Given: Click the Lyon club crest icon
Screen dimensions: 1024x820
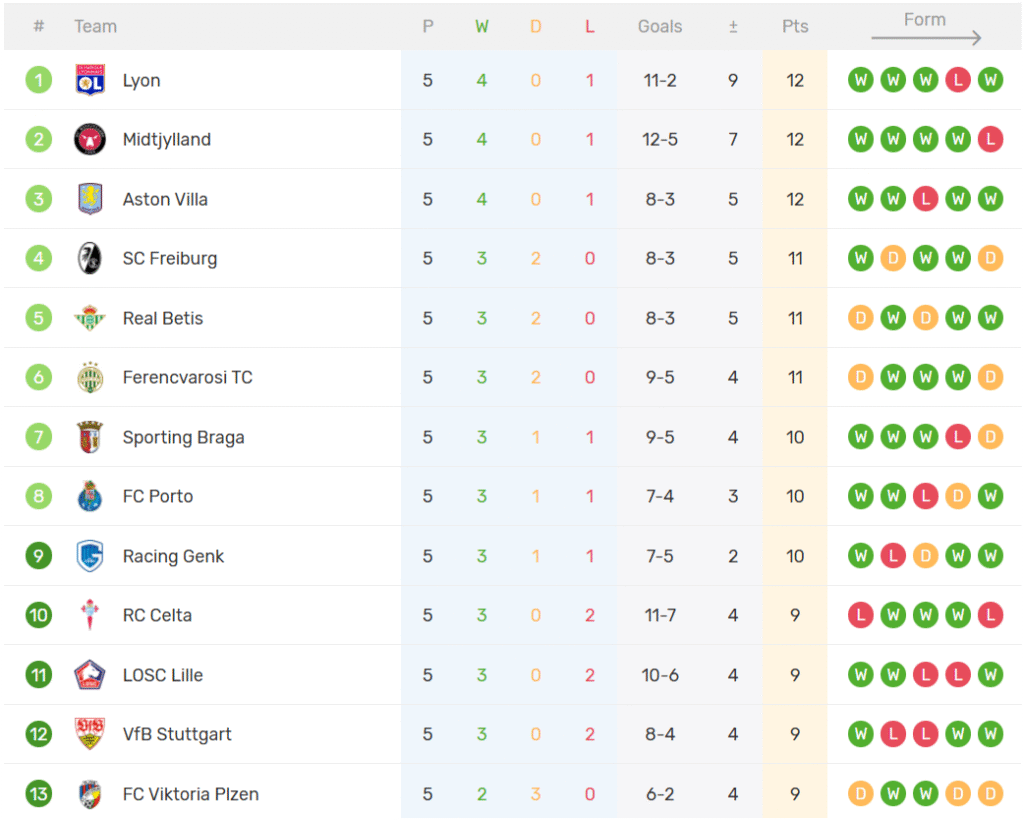Looking at the screenshot, I should (x=90, y=80).
